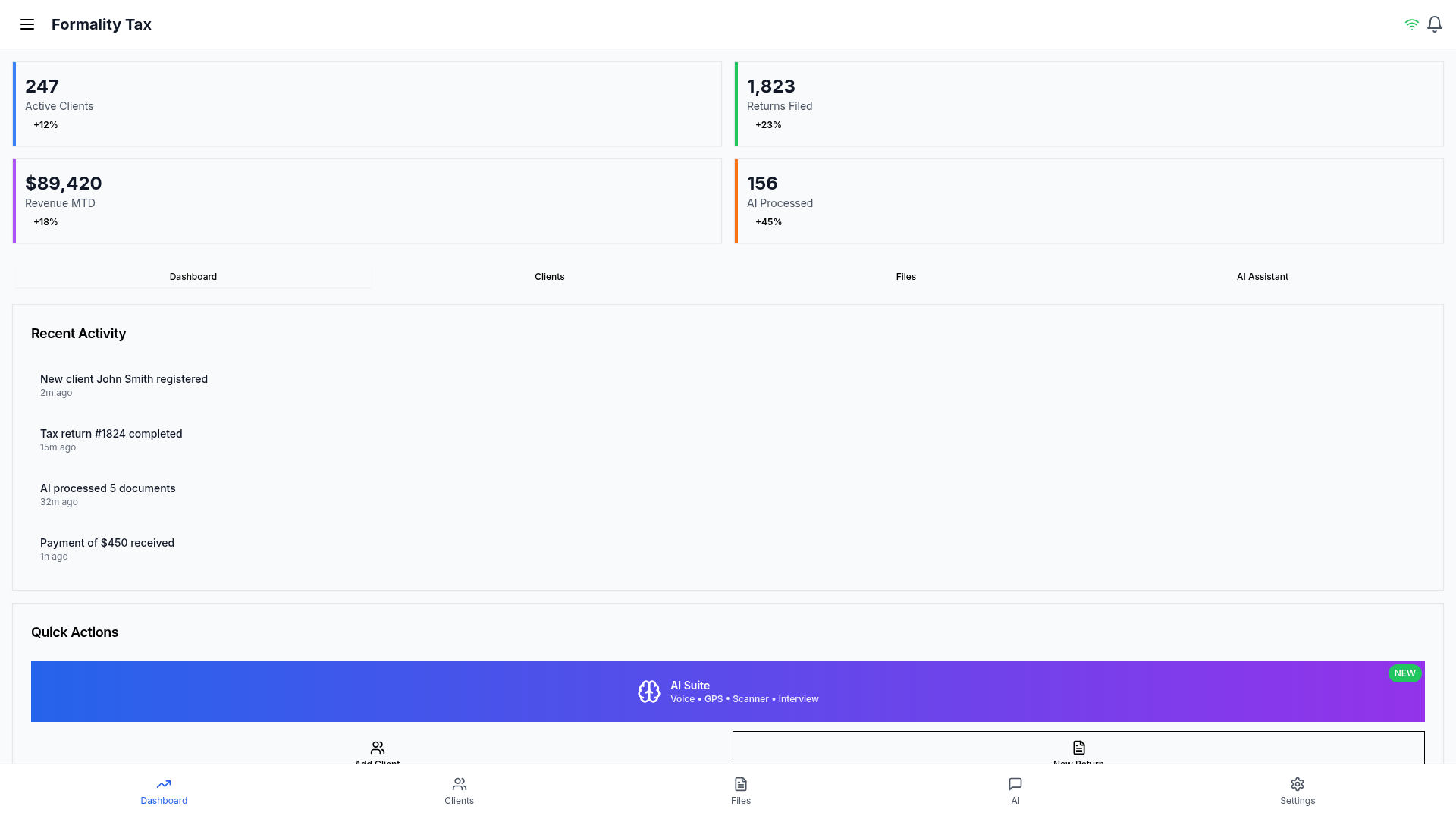Click the Revenue MTD stat card
This screenshot has height=819, width=1456.
(x=367, y=201)
